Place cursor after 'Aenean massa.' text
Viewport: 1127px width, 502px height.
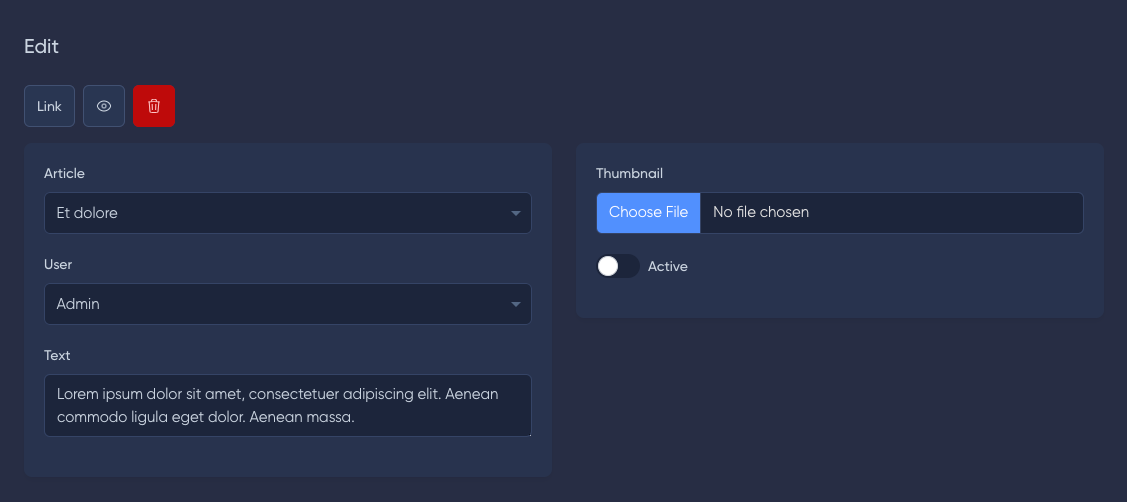point(356,416)
